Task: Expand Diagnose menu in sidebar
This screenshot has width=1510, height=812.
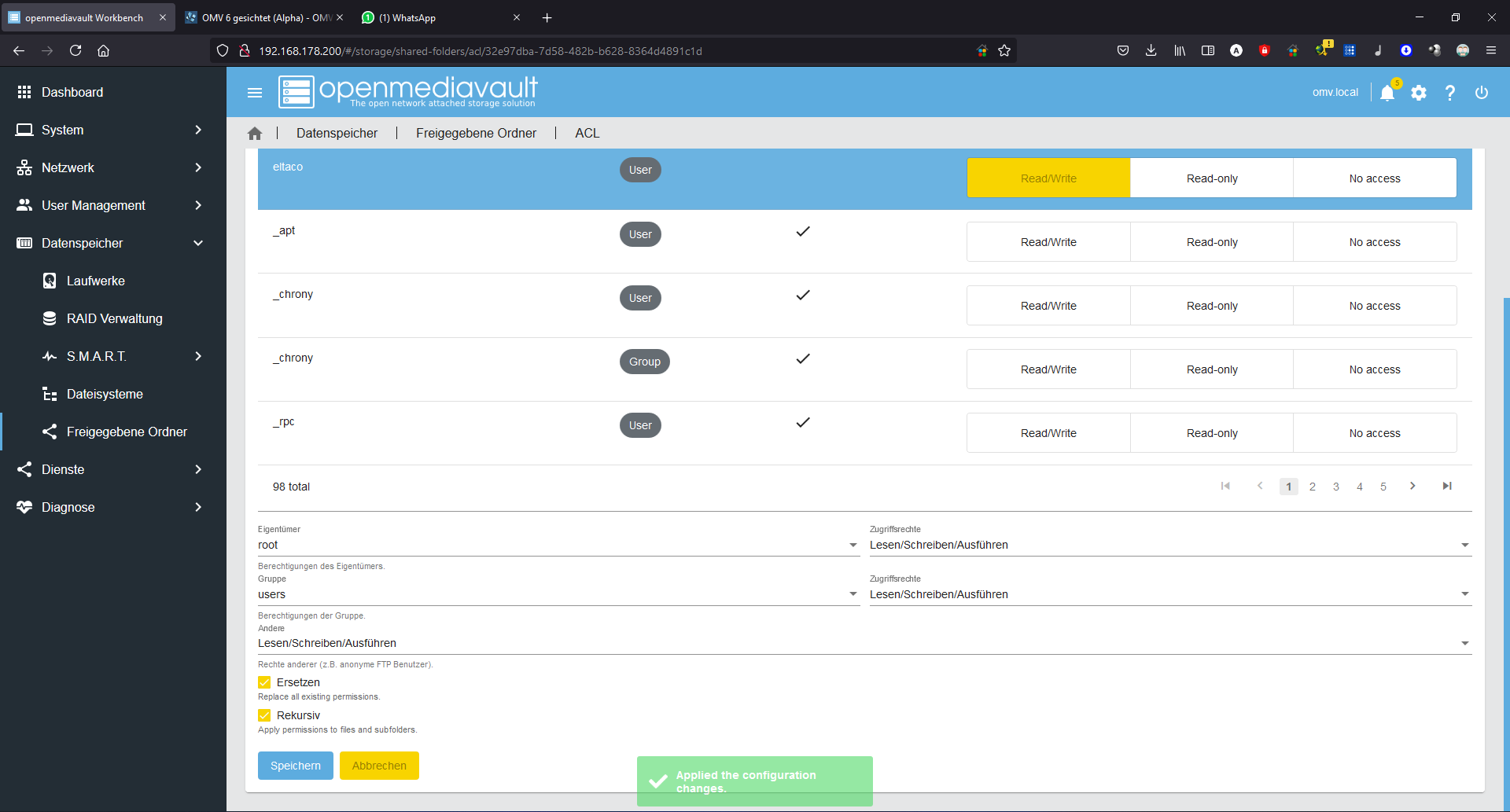Action: coord(113,507)
